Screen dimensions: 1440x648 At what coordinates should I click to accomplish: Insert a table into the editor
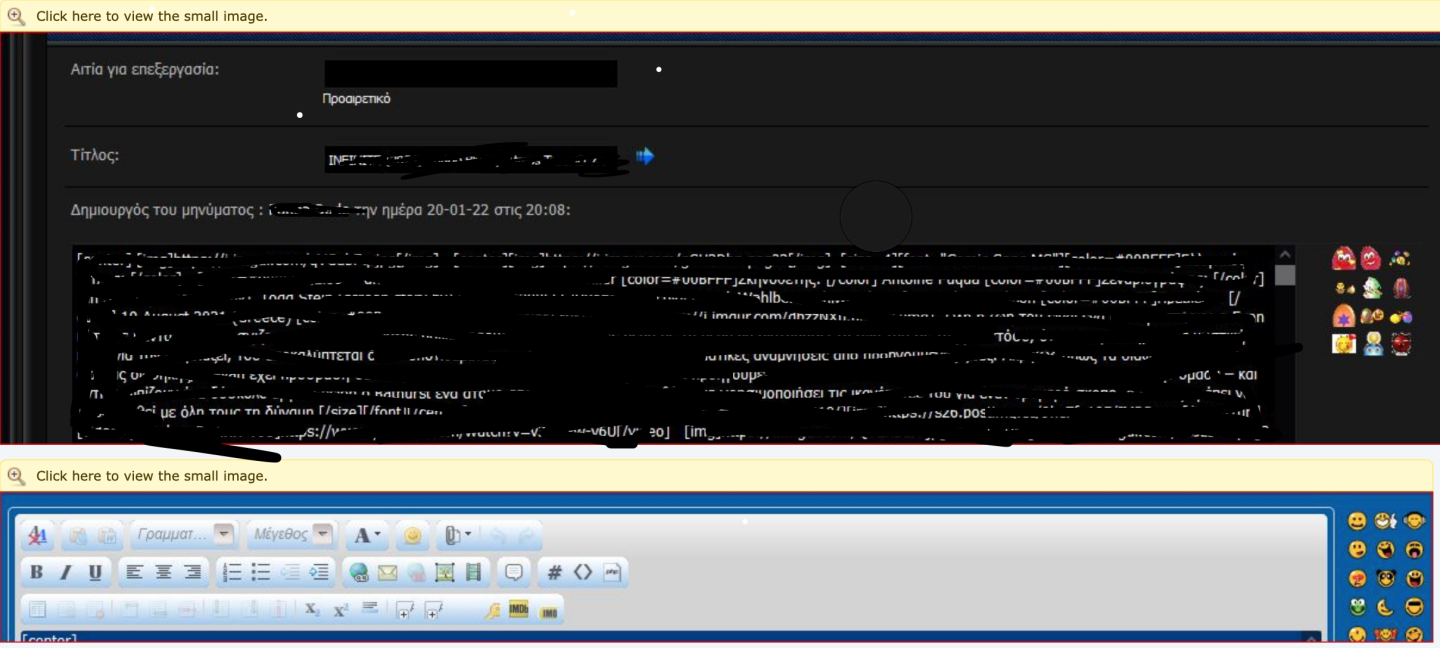(37, 610)
